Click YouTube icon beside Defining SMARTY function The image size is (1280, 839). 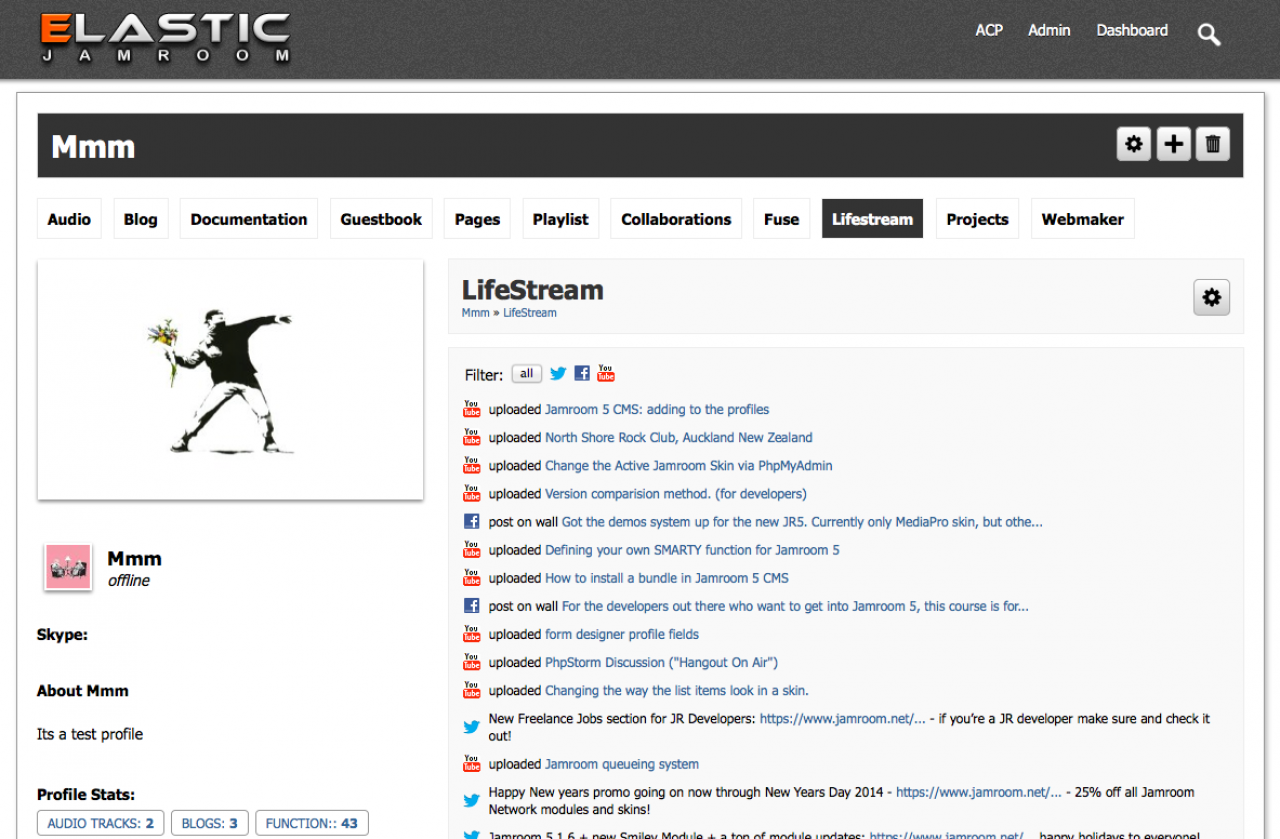point(472,549)
